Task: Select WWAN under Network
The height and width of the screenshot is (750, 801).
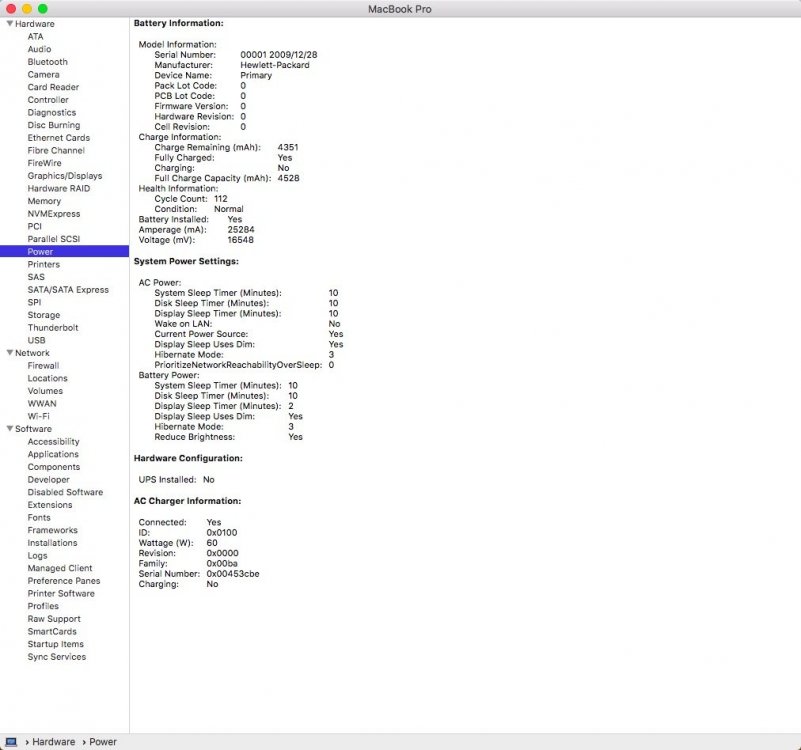Action: pos(42,404)
